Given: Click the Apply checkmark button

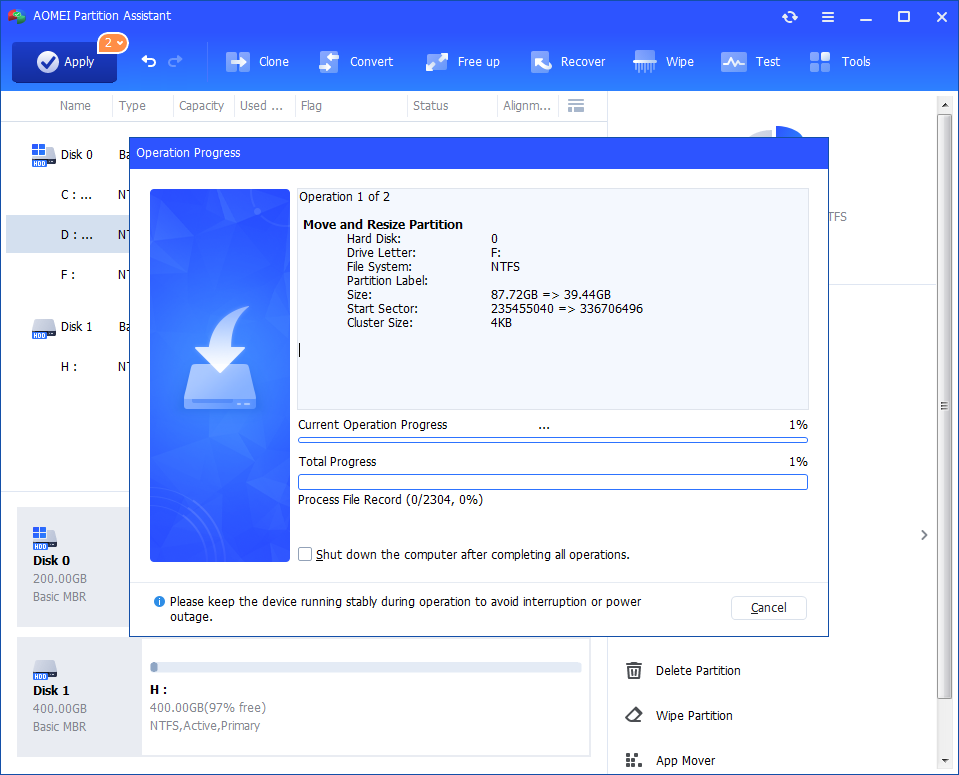Looking at the screenshot, I should pyautogui.click(x=64, y=62).
